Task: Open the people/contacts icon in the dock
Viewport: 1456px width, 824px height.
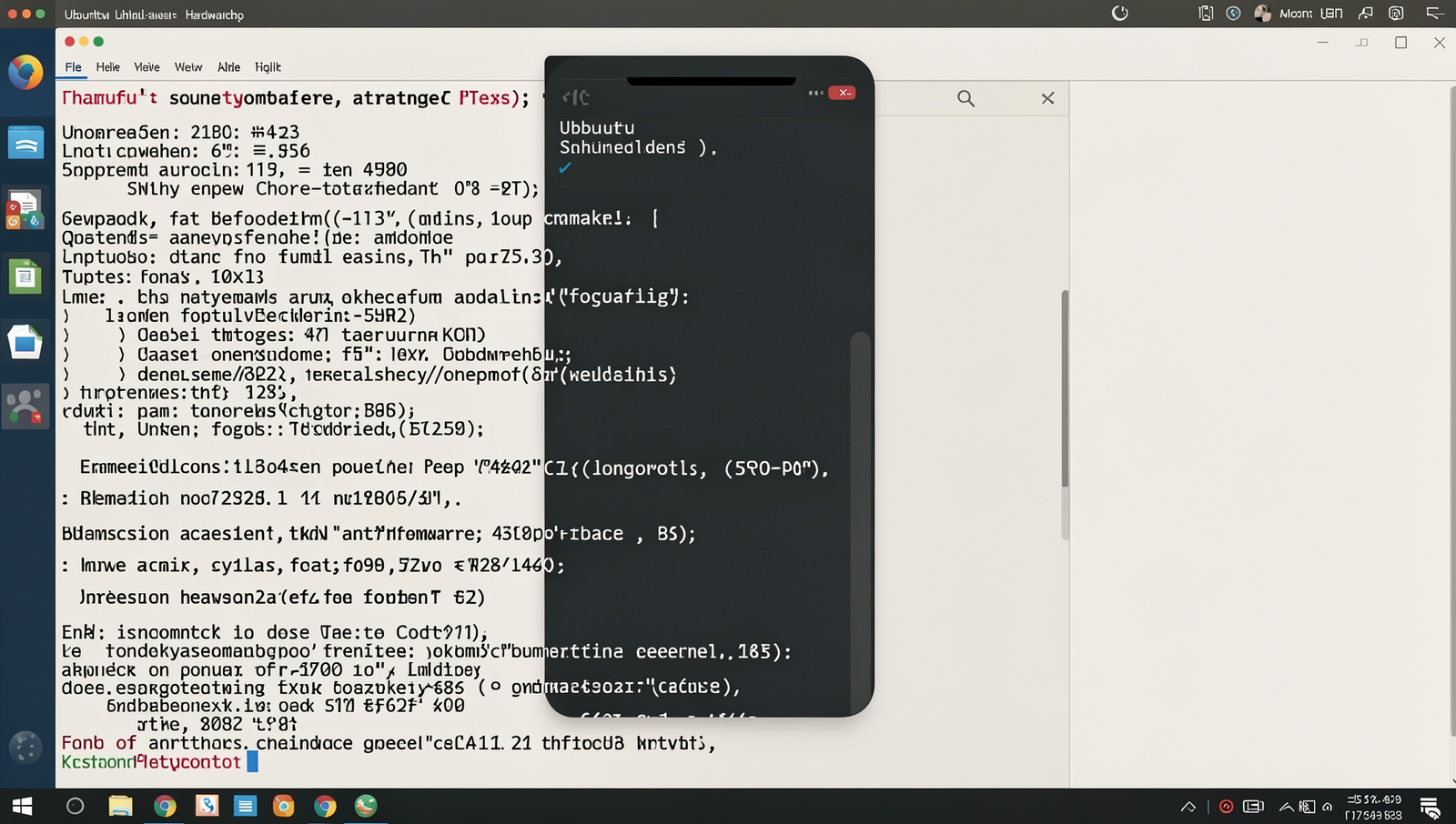Action: 25,406
